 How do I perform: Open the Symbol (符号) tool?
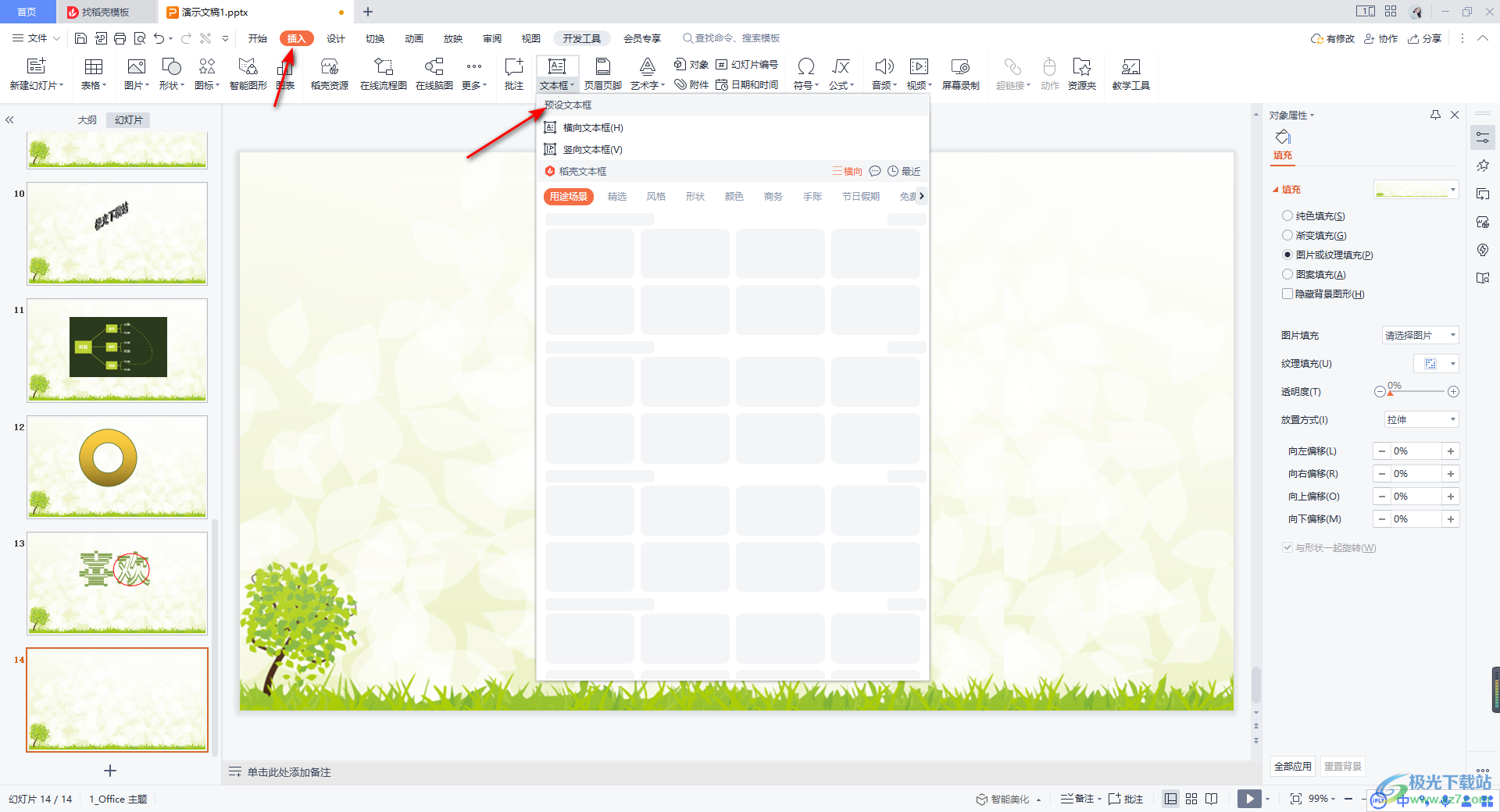pyautogui.click(x=806, y=74)
